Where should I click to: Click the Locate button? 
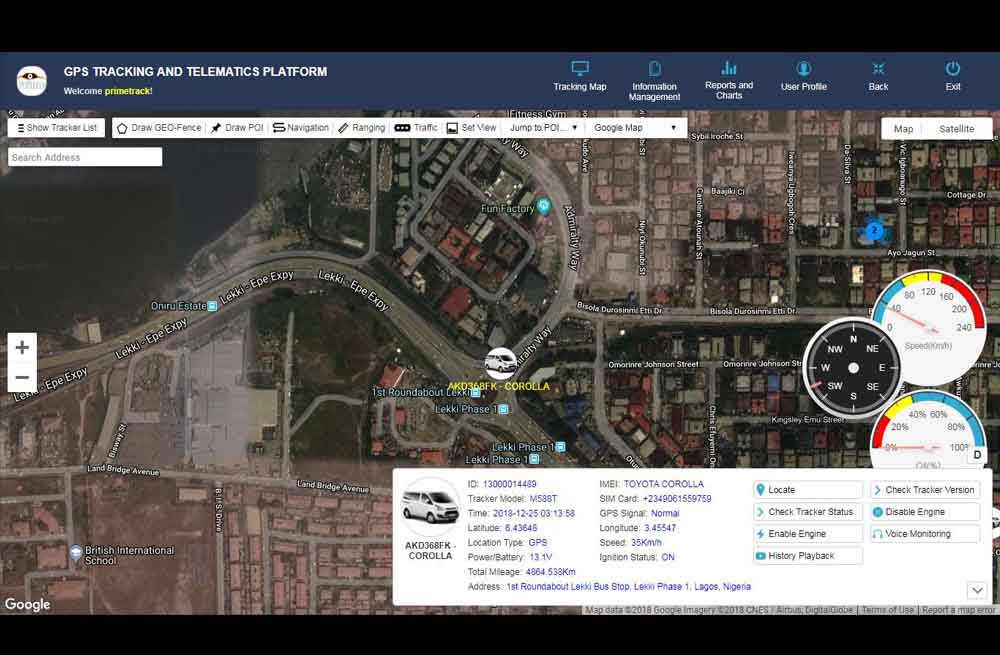[x=807, y=490]
